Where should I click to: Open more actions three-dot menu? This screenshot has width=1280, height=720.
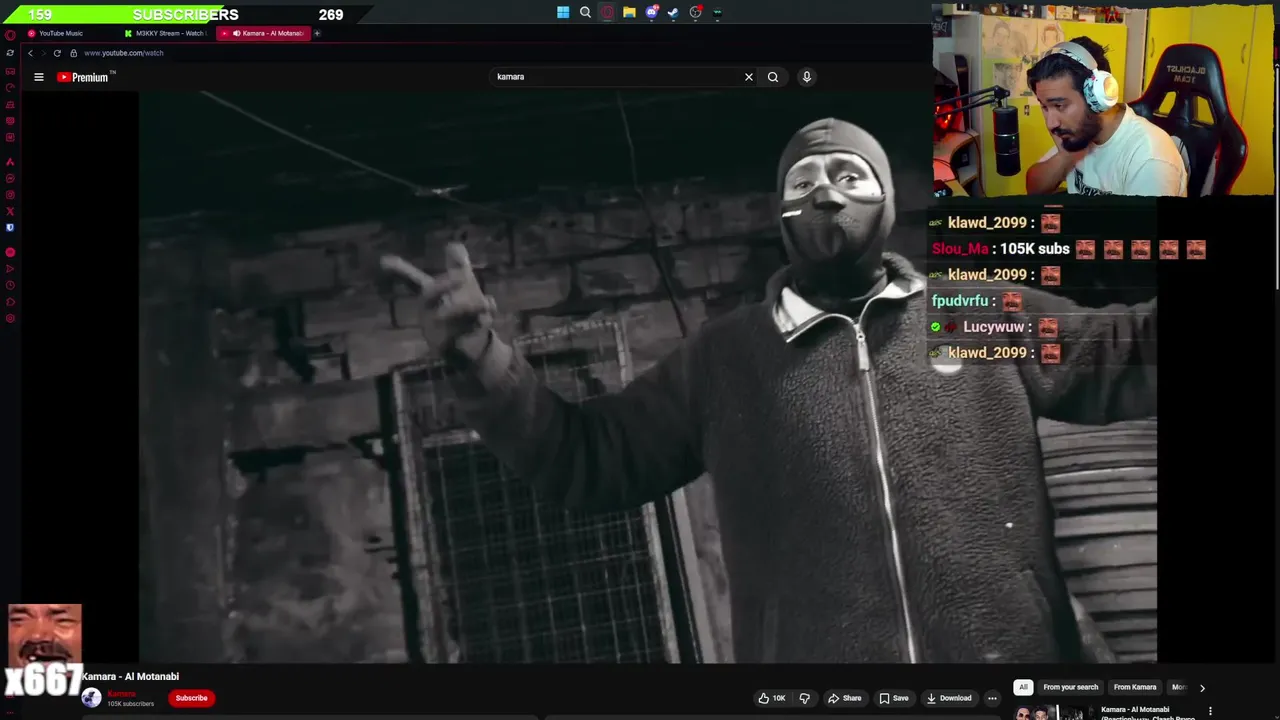(992, 698)
